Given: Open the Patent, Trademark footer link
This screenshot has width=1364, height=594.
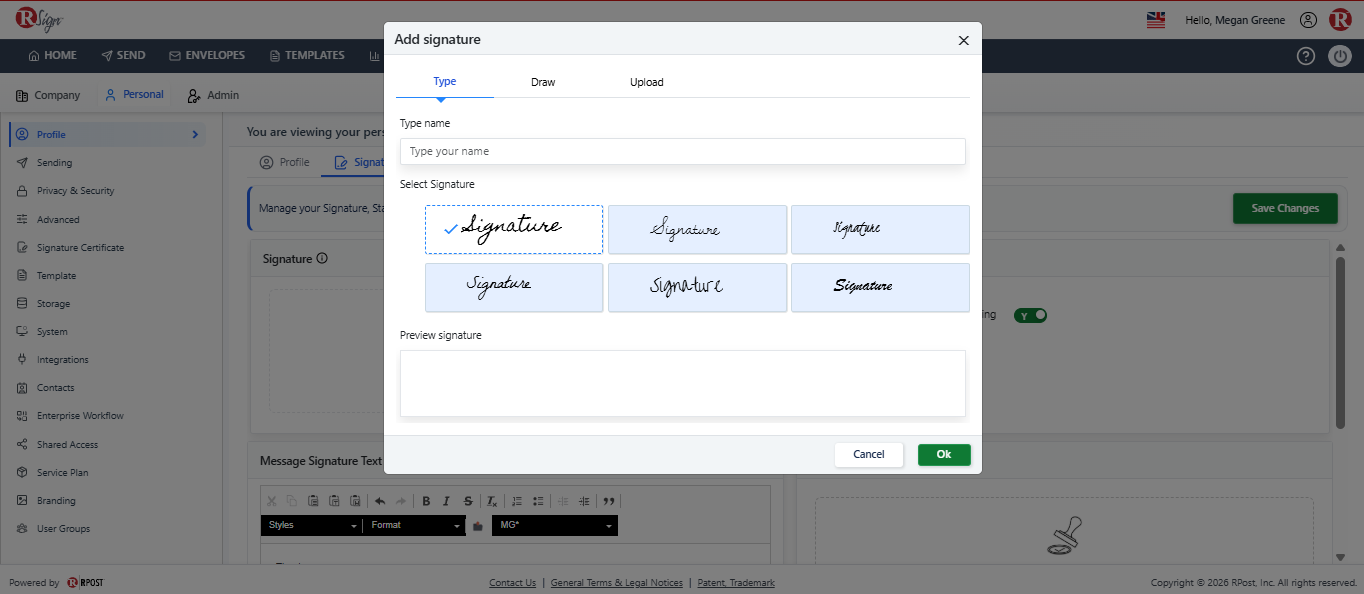Looking at the screenshot, I should click(736, 583).
